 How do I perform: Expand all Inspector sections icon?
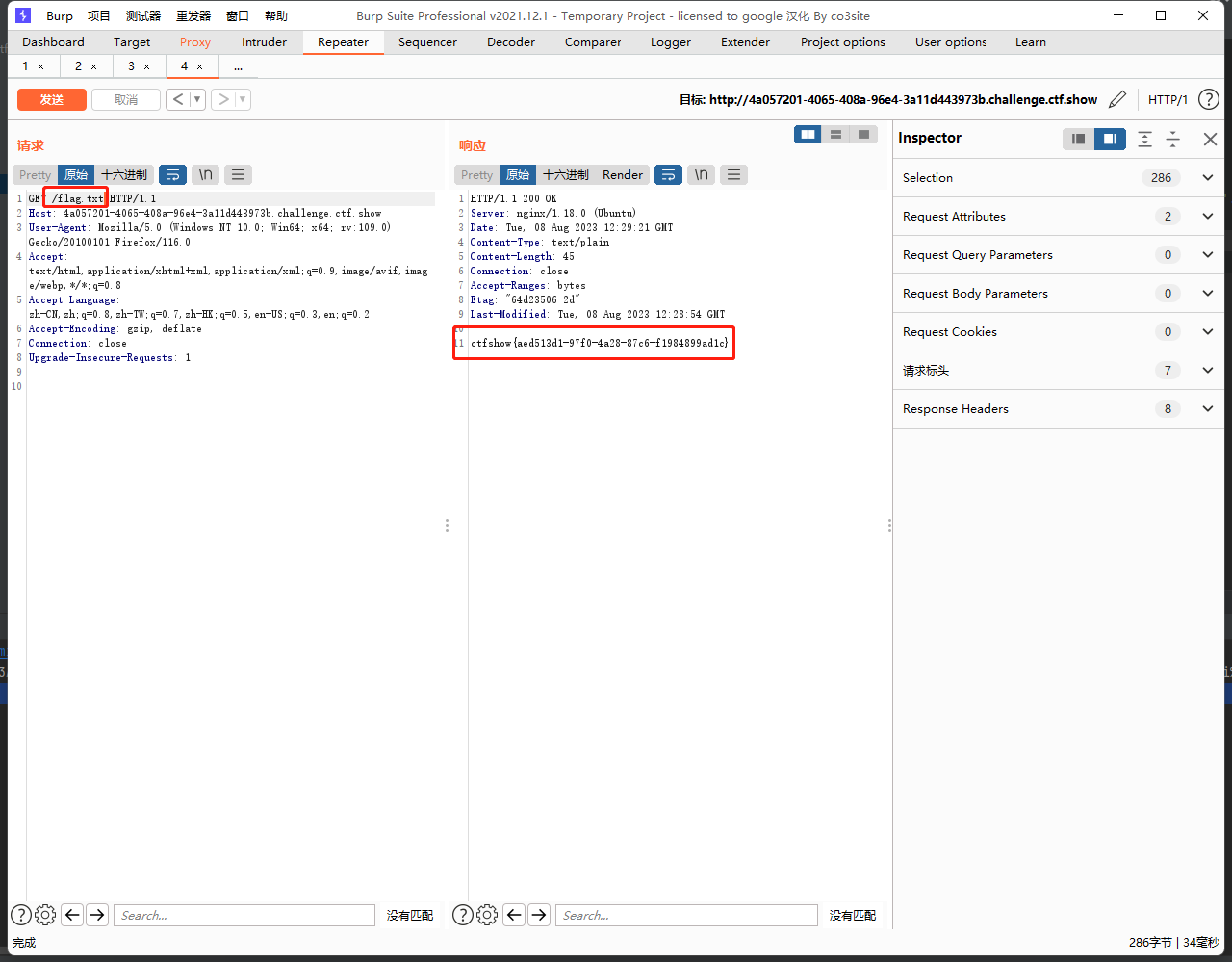[x=1144, y=139]
